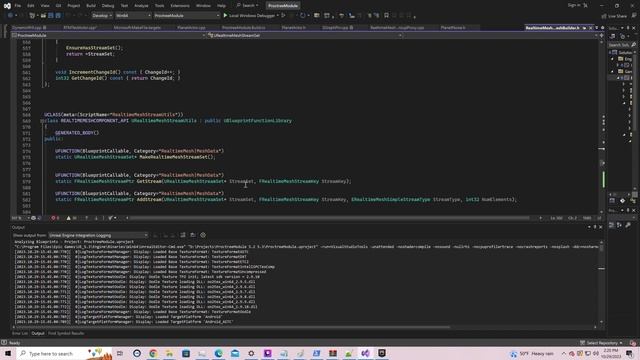Screen dimensions: 640x360
Task: Open the document tab list dropdown
Action: (597, 28)
